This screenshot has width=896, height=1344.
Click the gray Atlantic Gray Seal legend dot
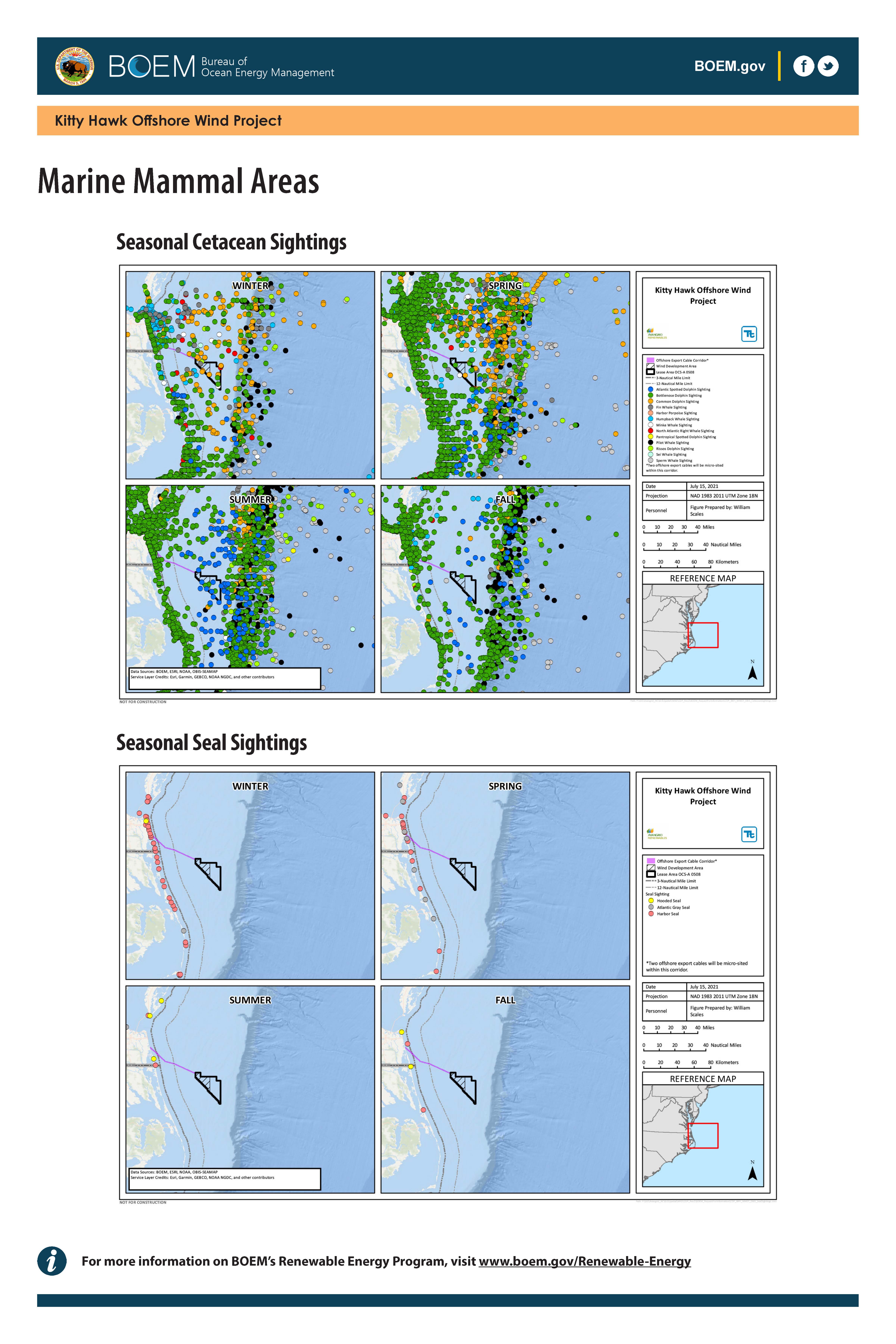651,907
